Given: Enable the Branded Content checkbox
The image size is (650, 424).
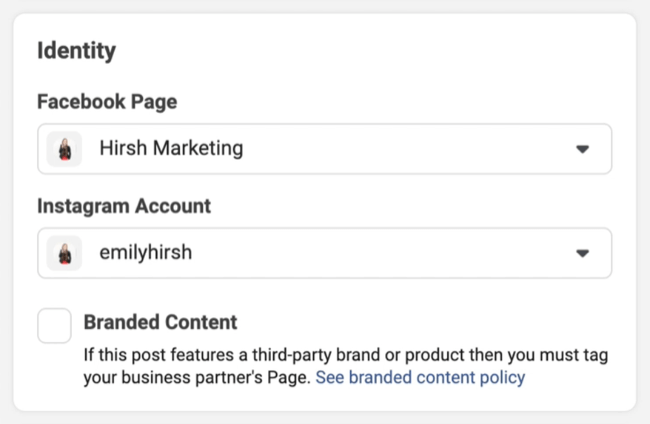Looking at the screenshot, I should tap(54, 326).
